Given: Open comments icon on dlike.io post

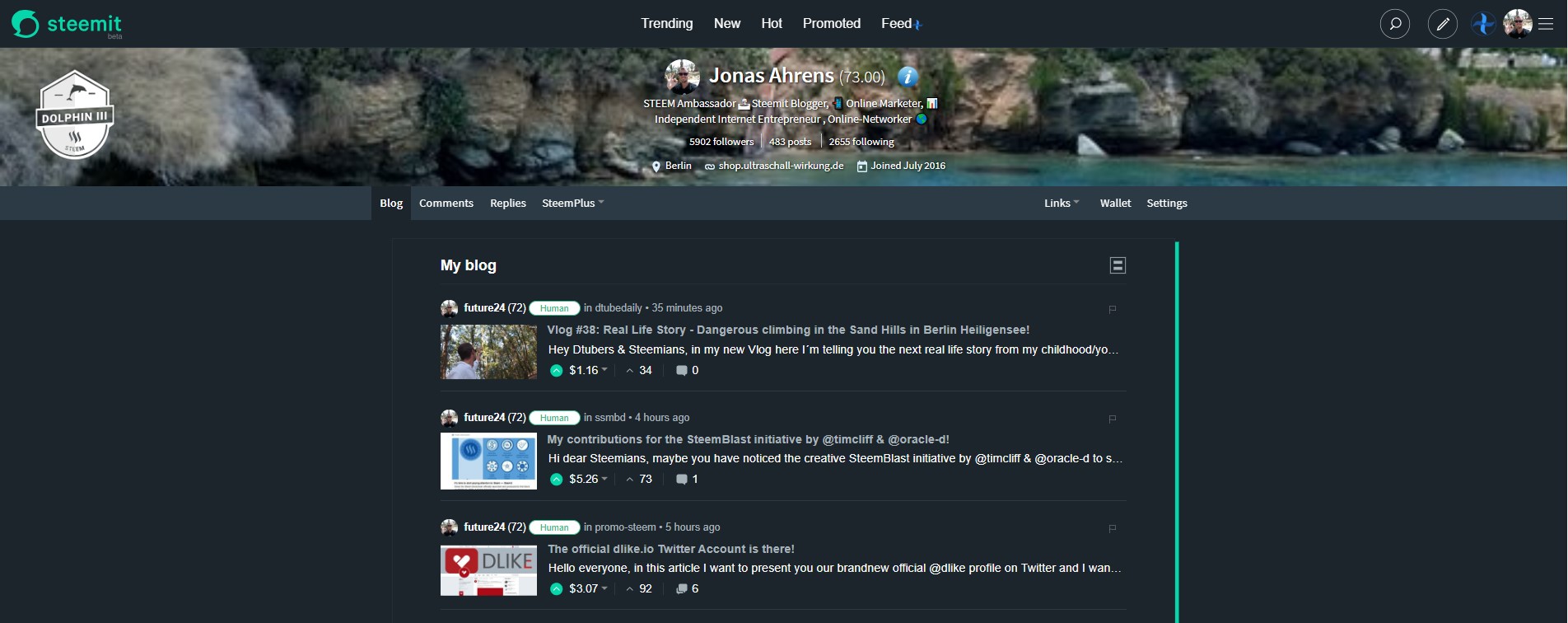Looking at the screenshot, I should [682, 589].
